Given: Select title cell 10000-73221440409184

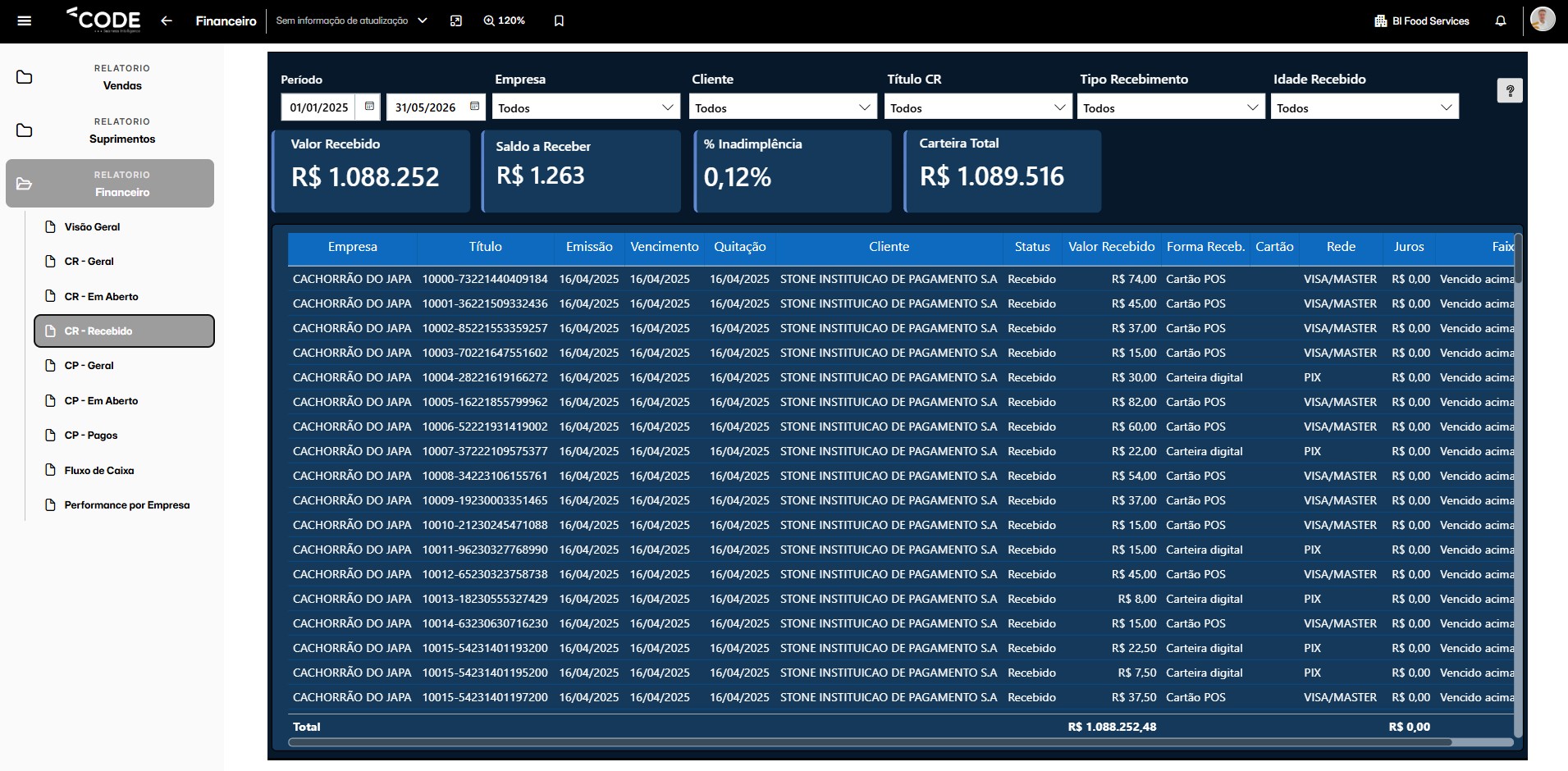Looking at the screenshot, I should point(485,279).
